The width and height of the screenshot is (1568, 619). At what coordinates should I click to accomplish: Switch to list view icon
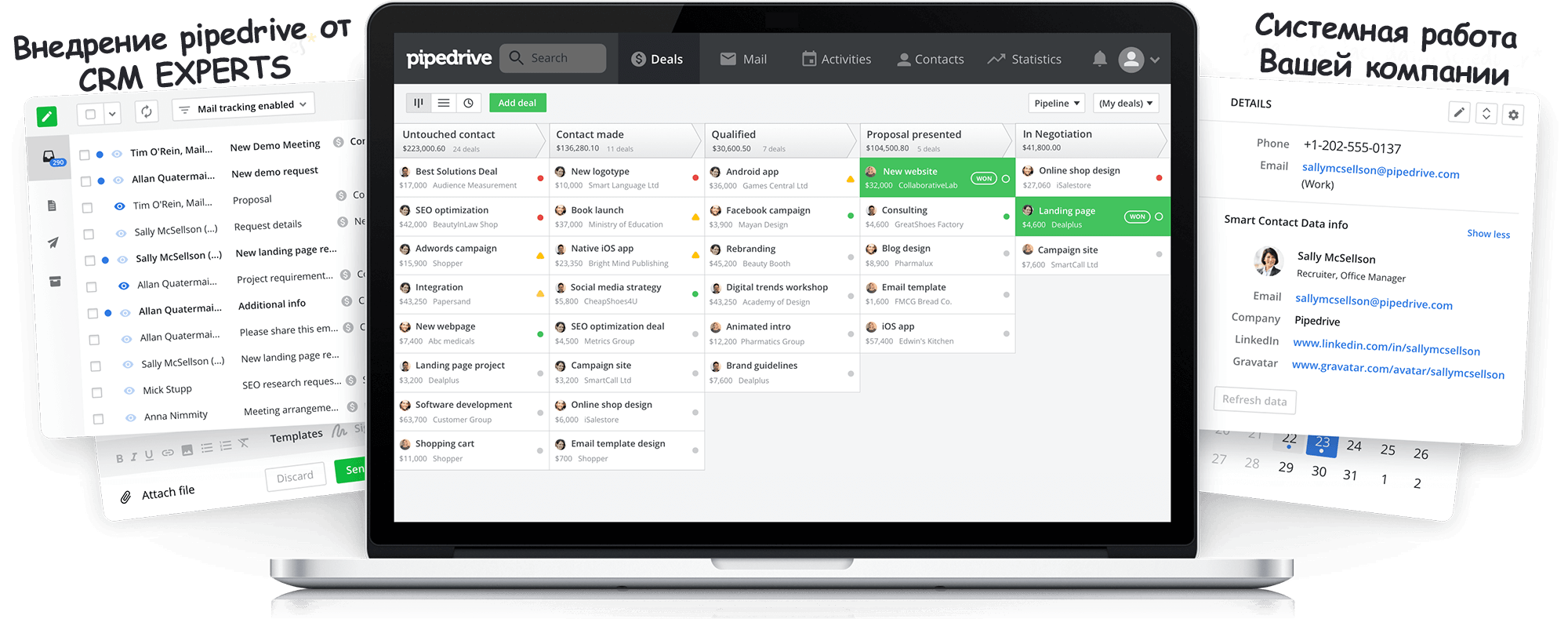(444, 103)
